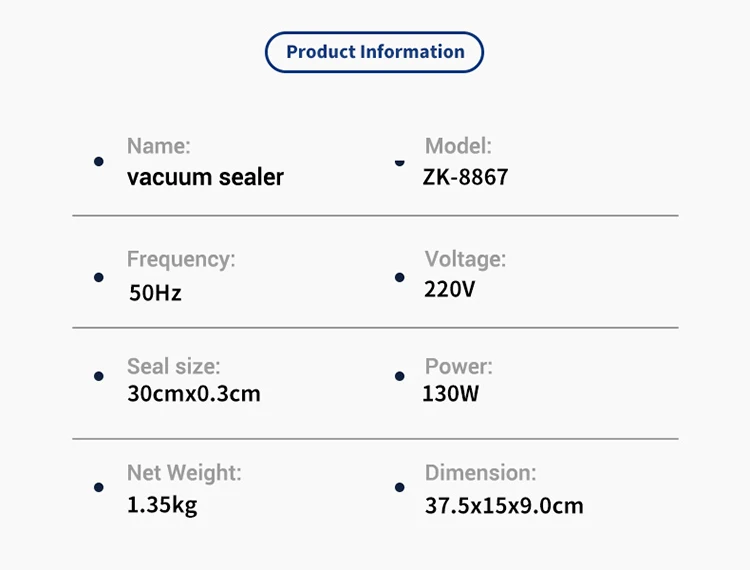The image size is (750, 570).
Task: Click the 37.5x15x9.0cm dimension value
Action: [x=504, y=505]
